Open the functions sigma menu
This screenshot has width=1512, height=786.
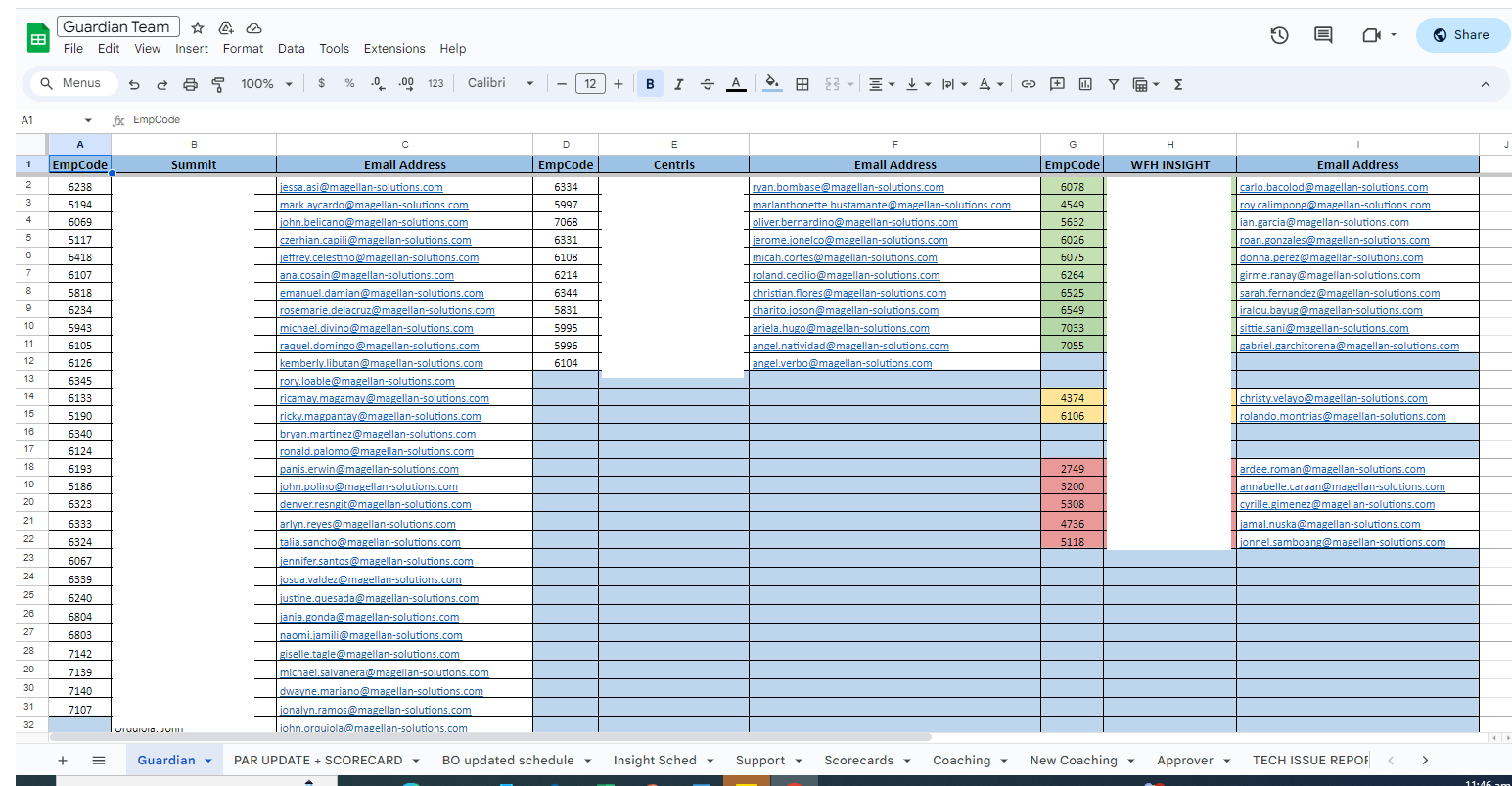pyautogui.click(x=1178, y=84)
